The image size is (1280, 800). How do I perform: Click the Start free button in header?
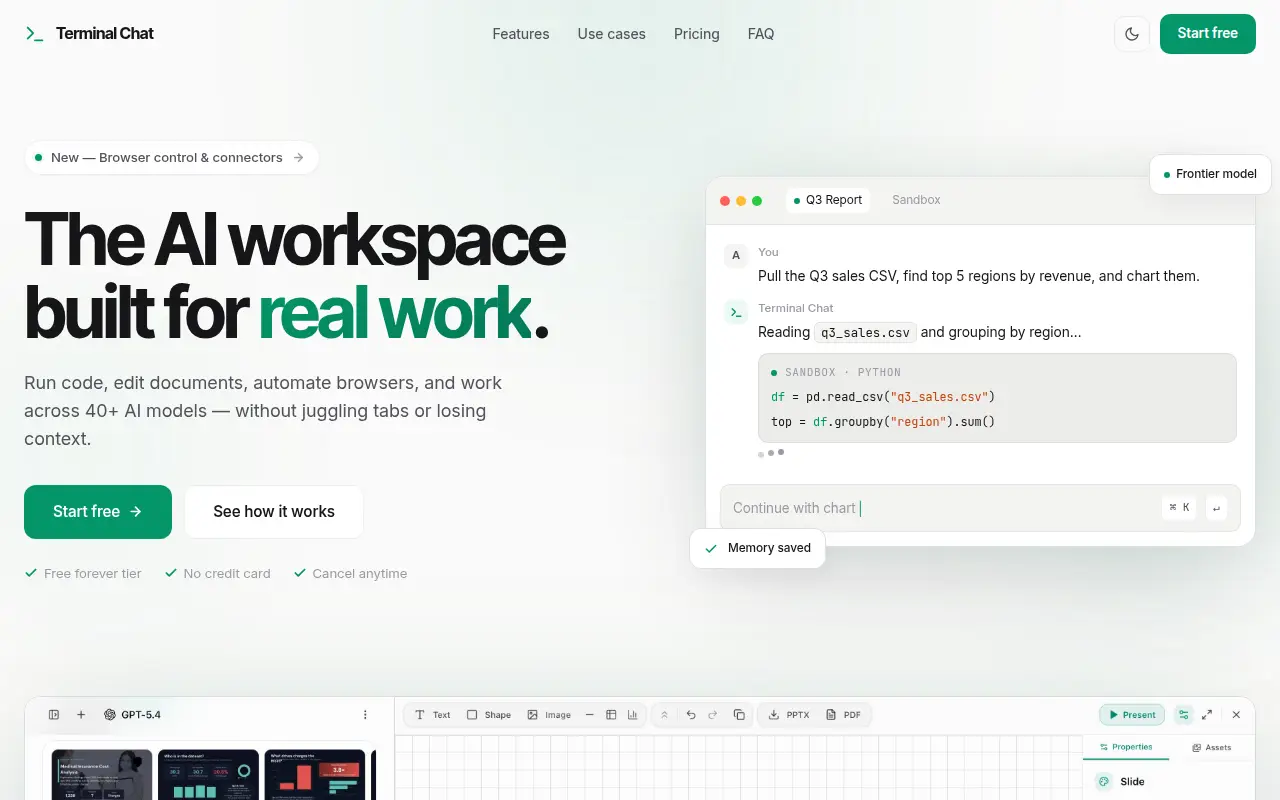pos(1208,34)
